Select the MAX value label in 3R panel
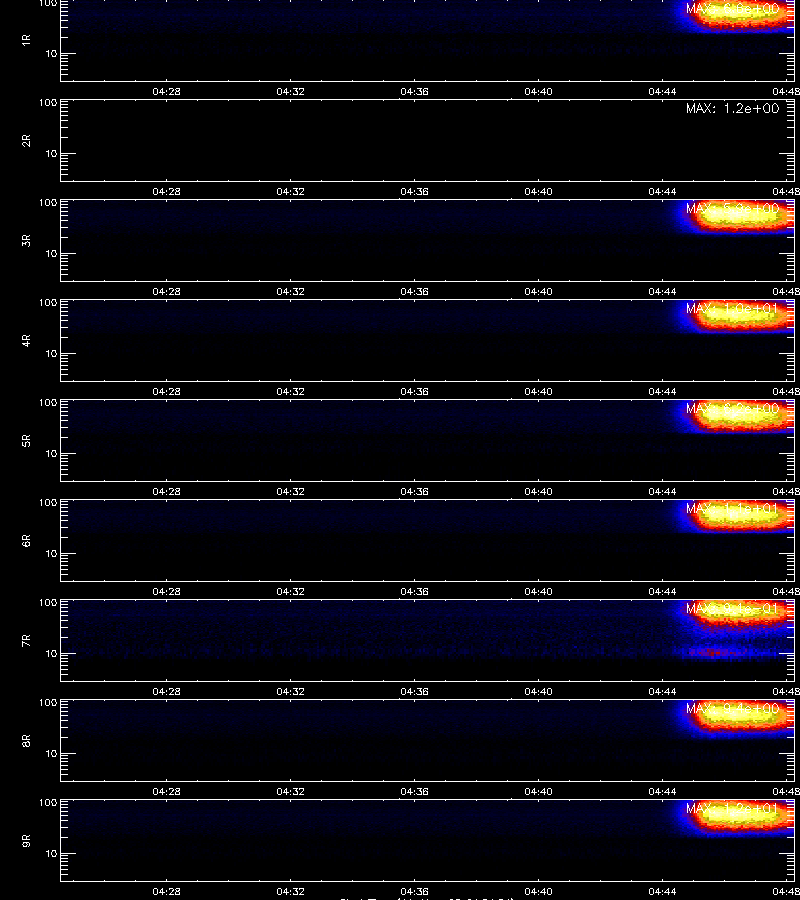 tap(732, 208)
